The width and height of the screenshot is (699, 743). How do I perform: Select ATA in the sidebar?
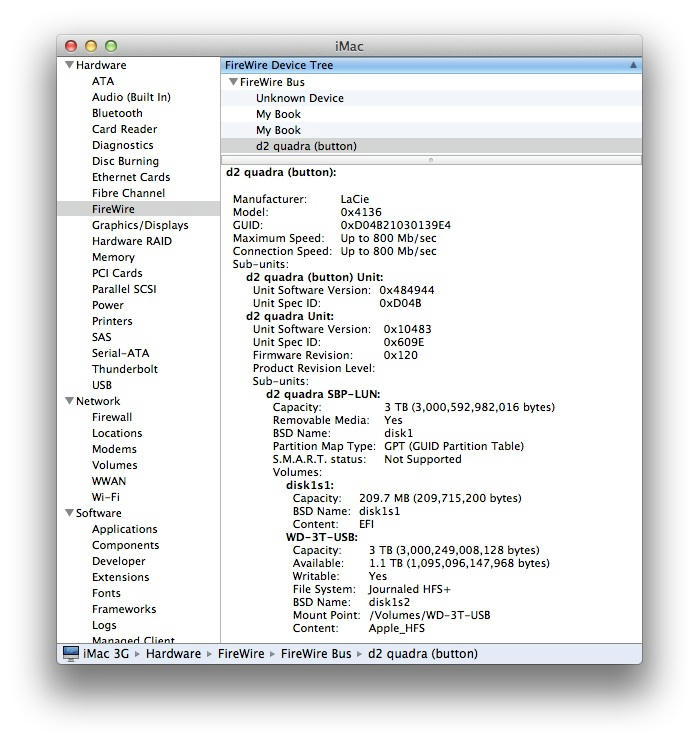[x=103, y=81]
